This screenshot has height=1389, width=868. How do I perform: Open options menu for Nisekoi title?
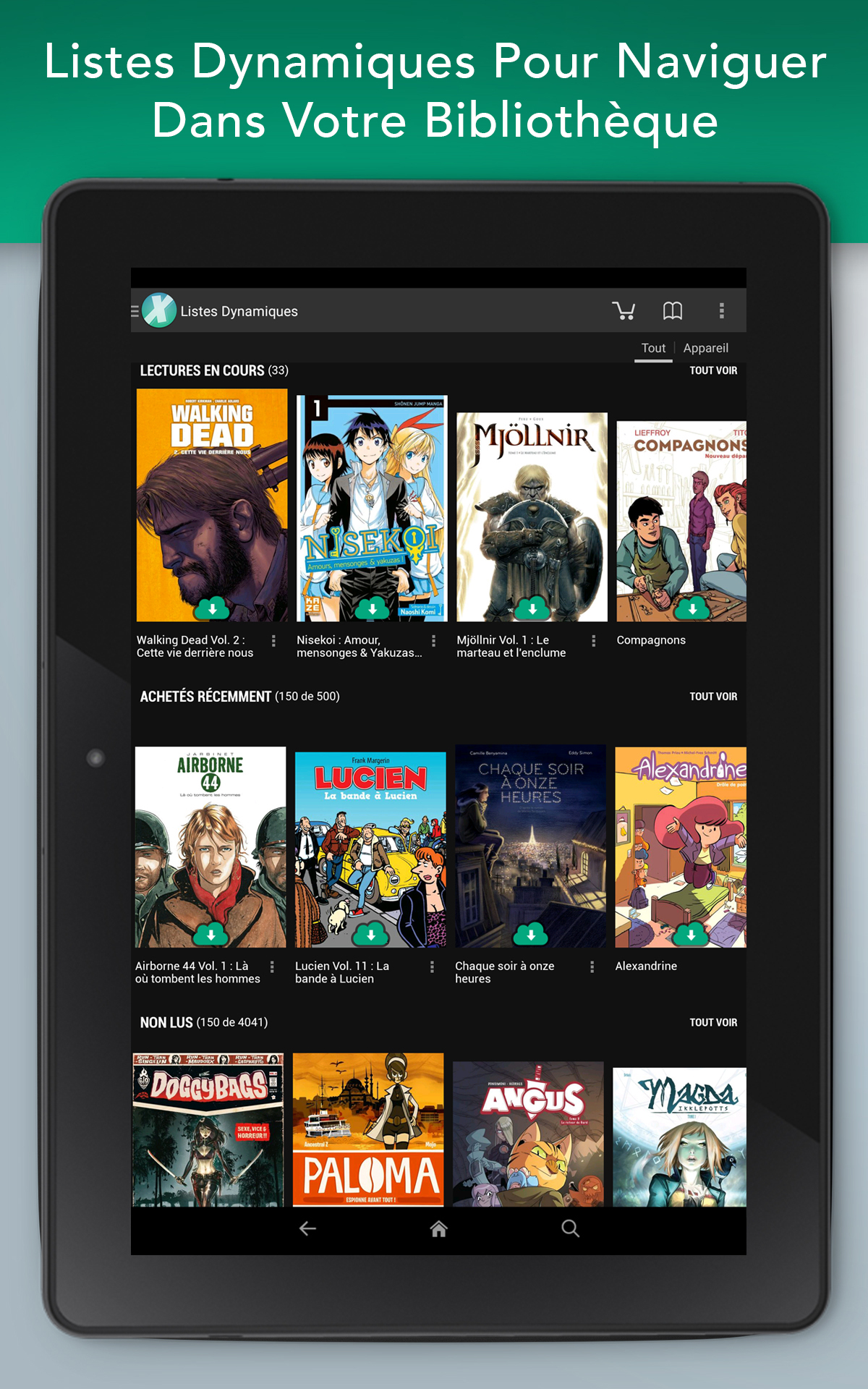tap(433, 641)
